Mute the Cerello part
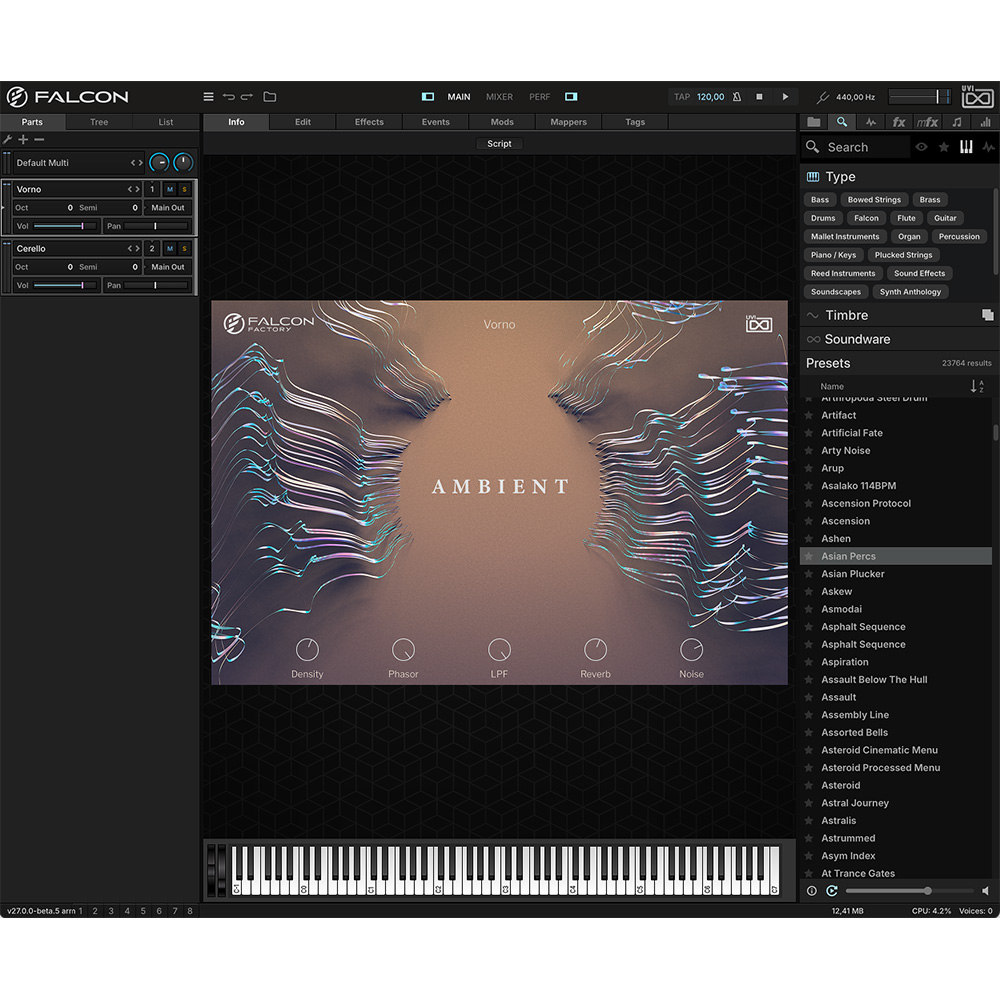 tap(170, 249)
